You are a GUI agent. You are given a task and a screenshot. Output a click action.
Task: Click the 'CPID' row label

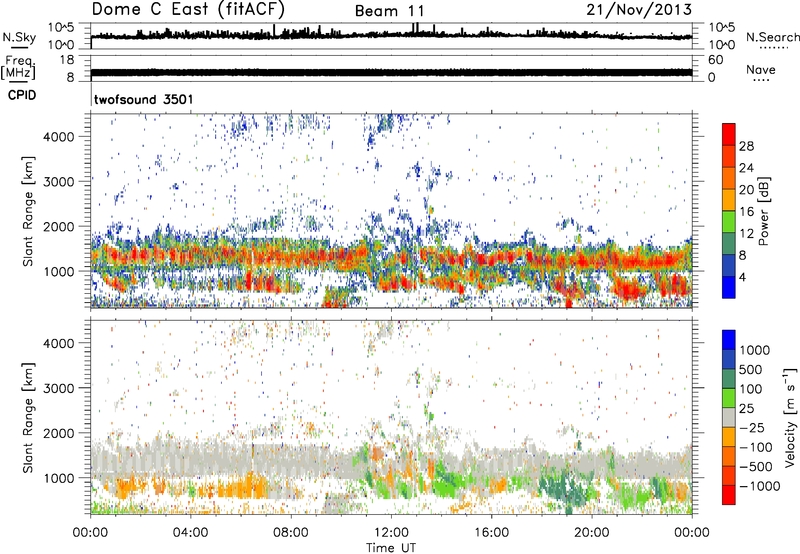coord(22,95)
